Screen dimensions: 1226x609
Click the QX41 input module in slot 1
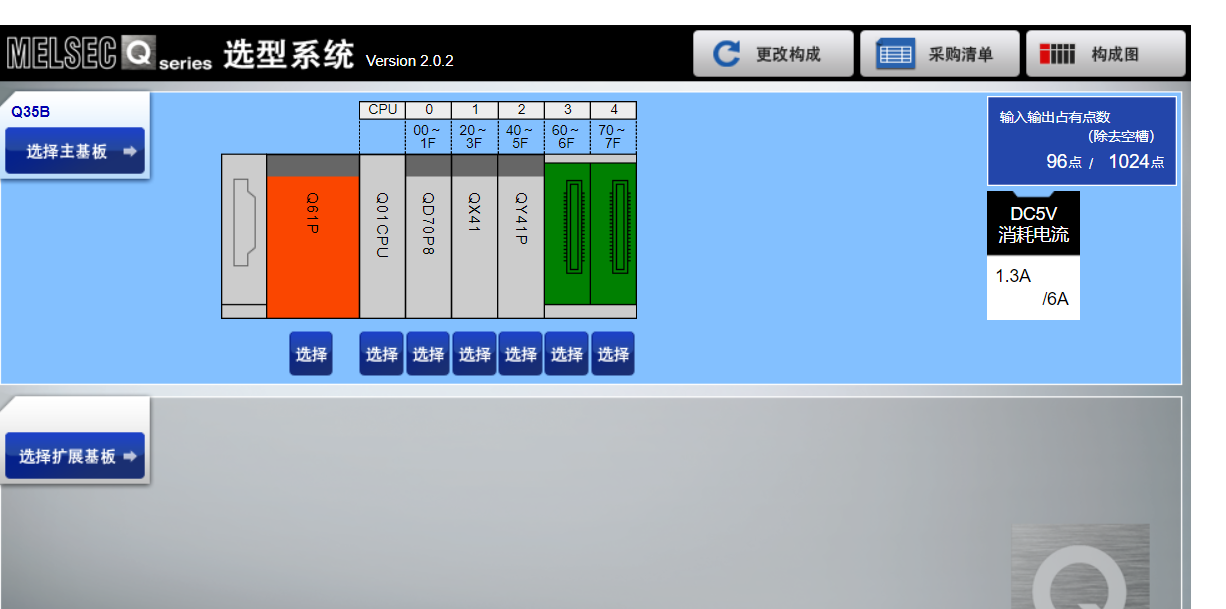coord(475,236)
